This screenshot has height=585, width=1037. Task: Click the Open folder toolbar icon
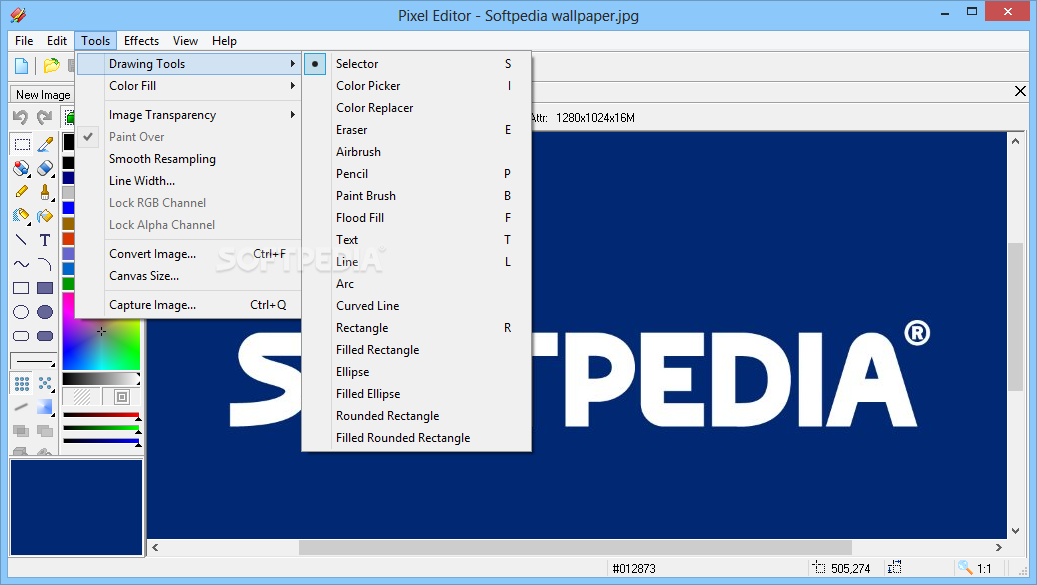[51, 65]
